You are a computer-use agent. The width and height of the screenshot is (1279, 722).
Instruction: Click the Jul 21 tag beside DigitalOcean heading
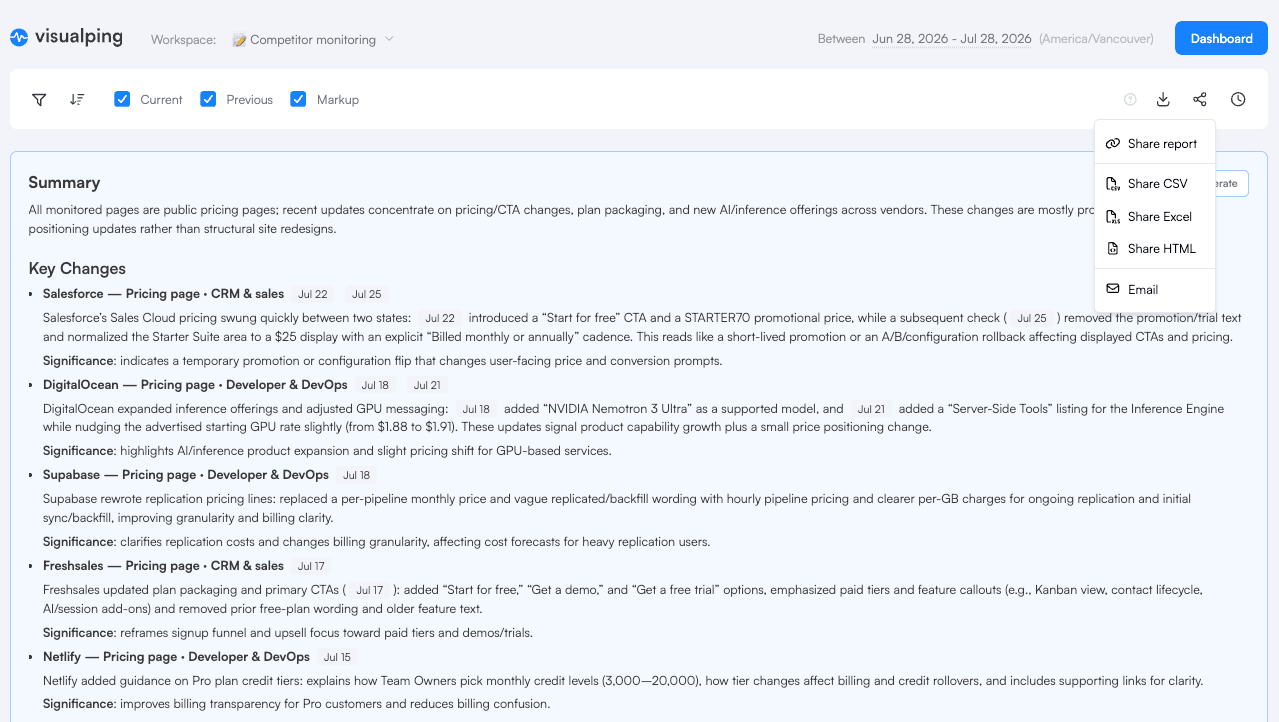[427, 385]
